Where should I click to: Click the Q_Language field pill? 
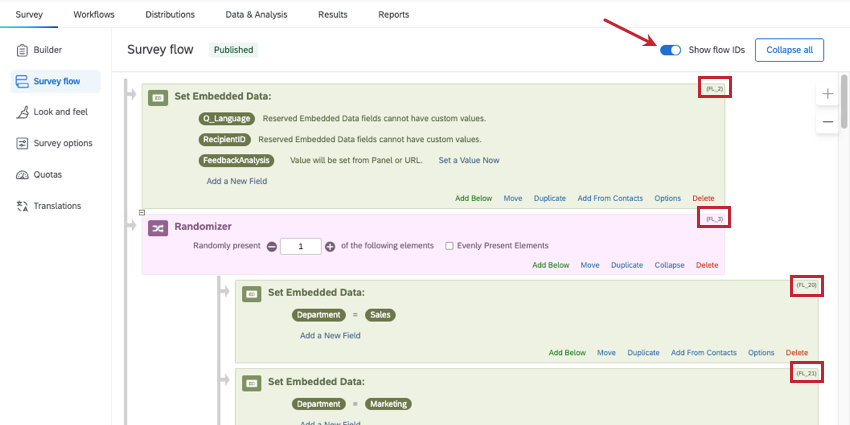point(227,119)
